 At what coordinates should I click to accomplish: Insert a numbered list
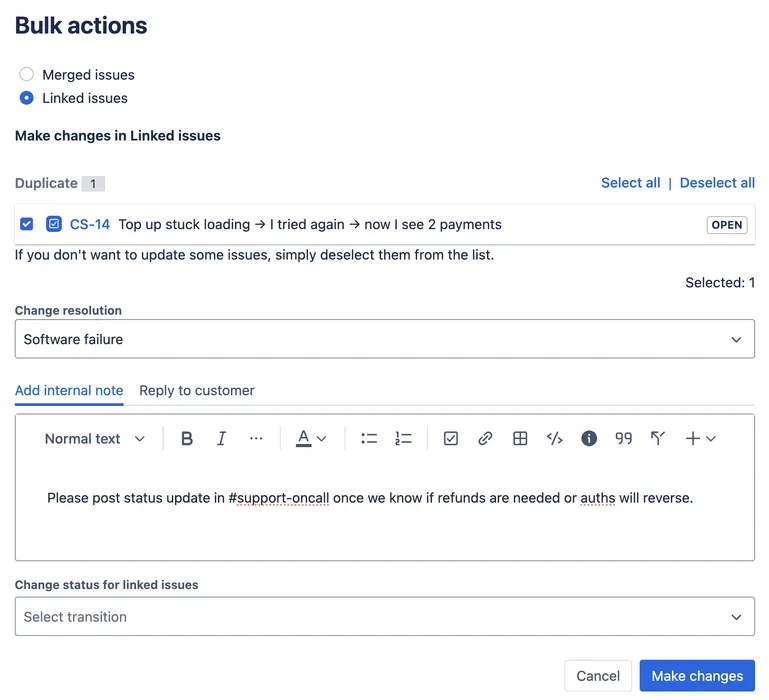[x=403, y=439]
